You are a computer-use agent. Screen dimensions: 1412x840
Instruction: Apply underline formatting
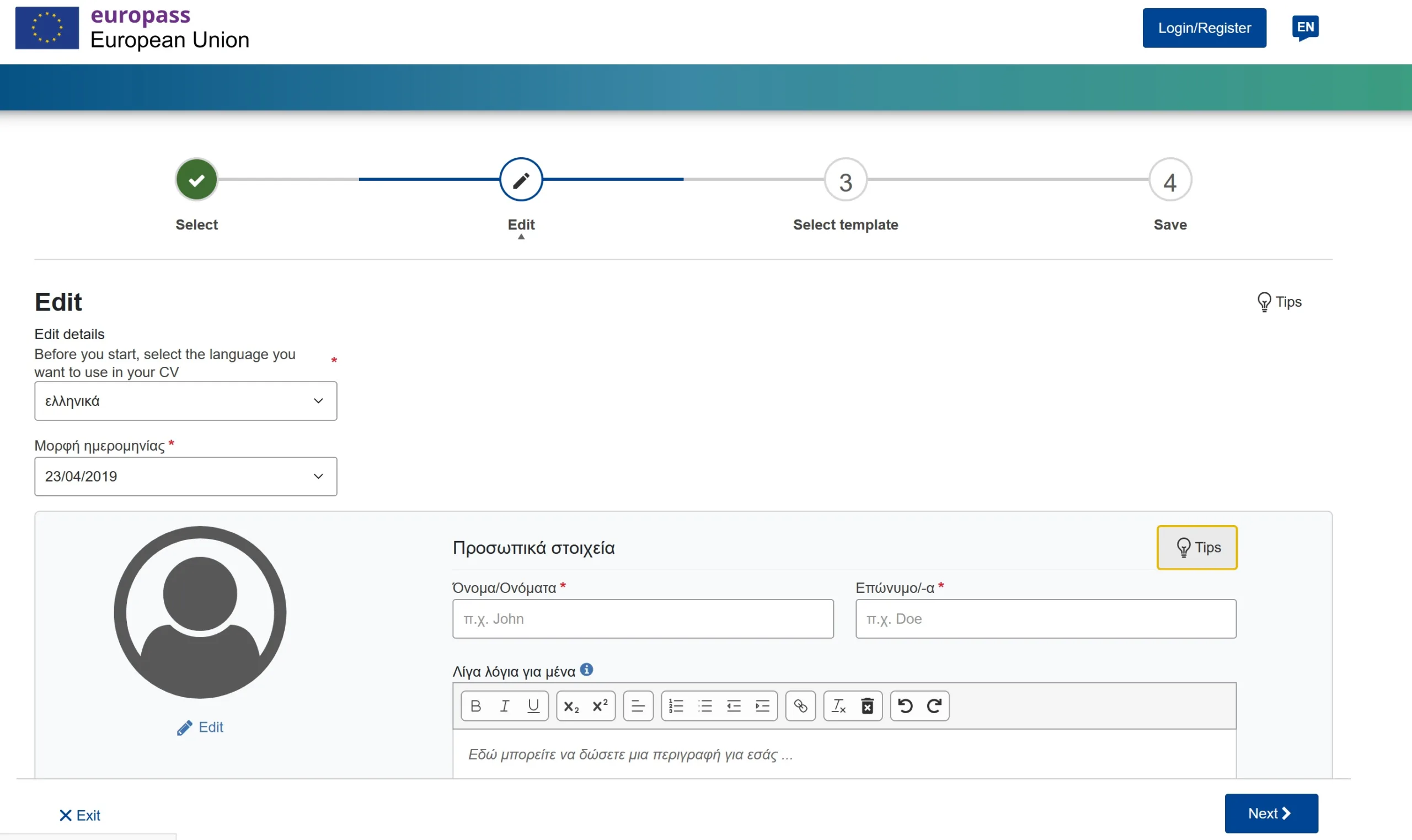533,706
